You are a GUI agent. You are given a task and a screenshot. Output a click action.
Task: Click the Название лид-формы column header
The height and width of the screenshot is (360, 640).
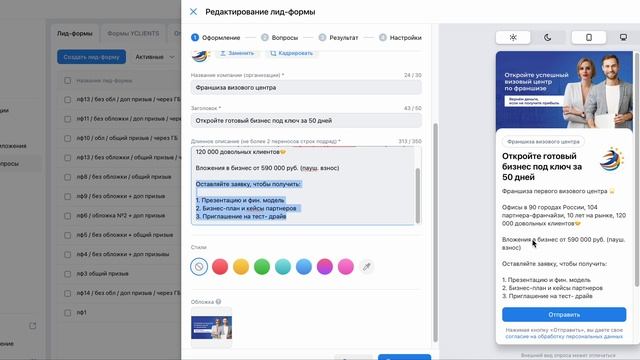click(104, 80)
